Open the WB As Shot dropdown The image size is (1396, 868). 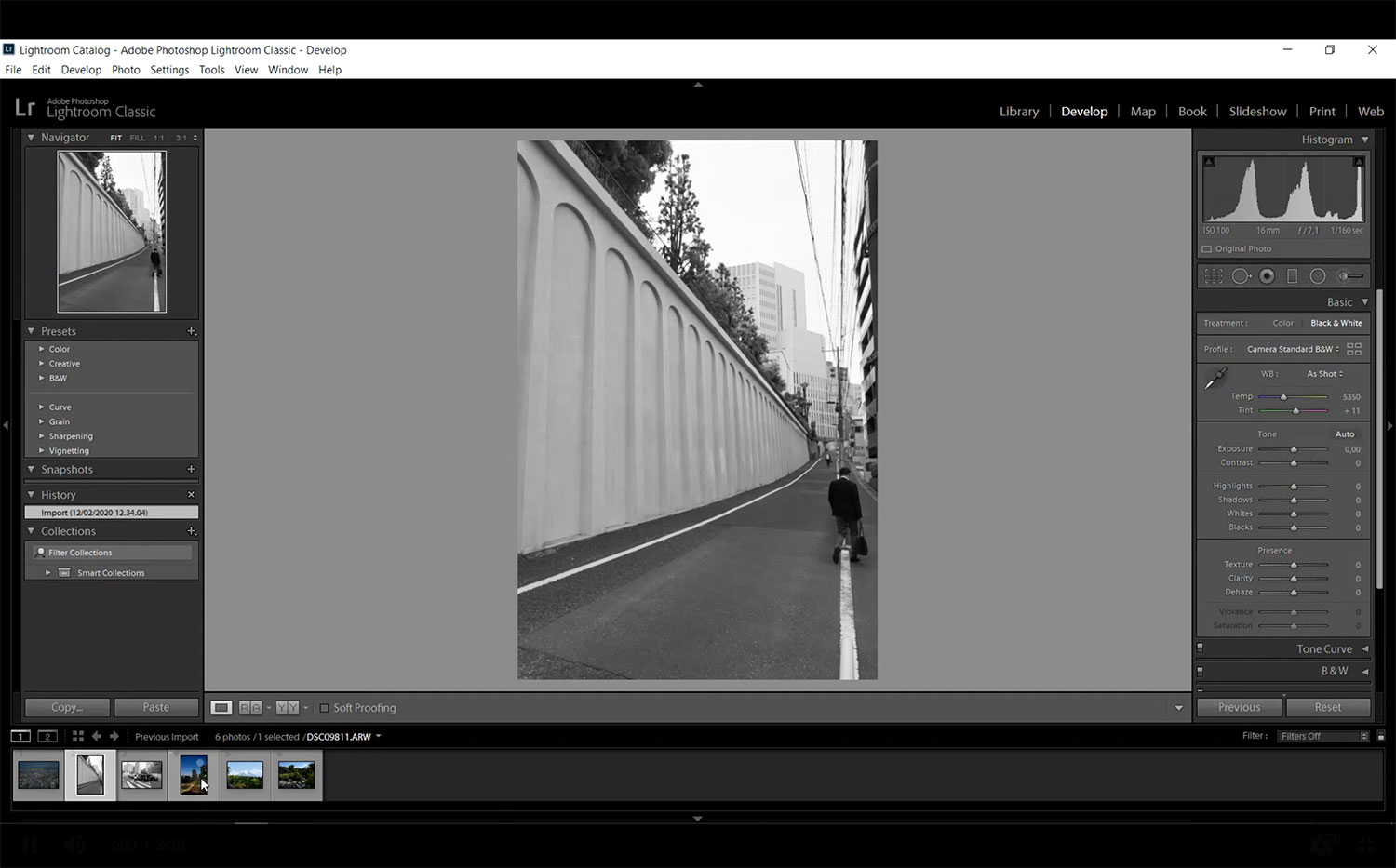[x=1323, y=374]
